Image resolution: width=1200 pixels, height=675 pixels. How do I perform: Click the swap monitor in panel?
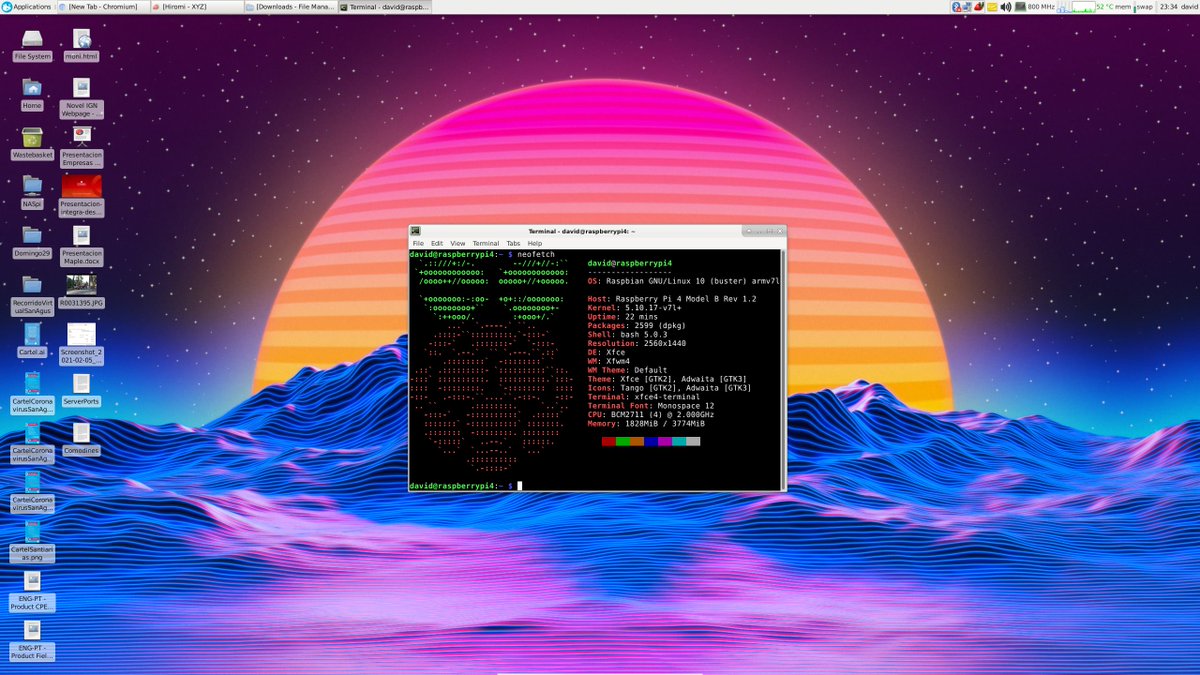coord(1143,6)
